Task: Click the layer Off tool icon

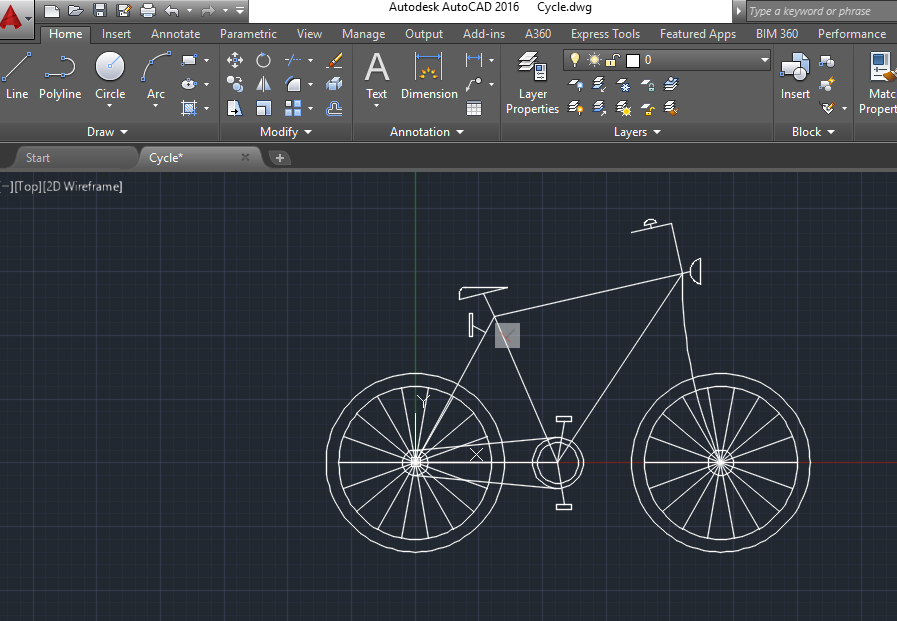Action: [x=575, y=84]
